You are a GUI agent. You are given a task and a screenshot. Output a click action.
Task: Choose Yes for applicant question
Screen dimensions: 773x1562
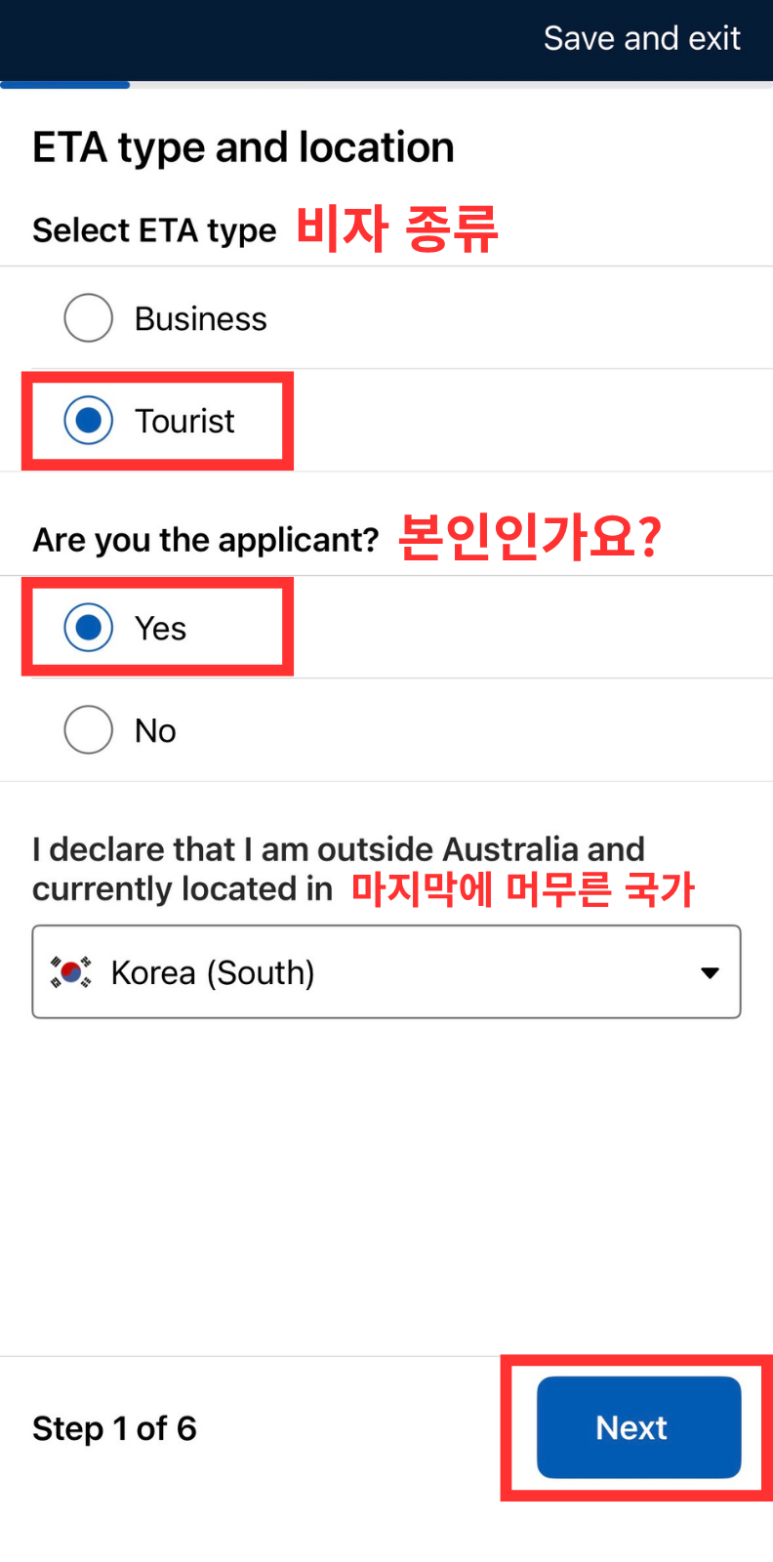88,628
